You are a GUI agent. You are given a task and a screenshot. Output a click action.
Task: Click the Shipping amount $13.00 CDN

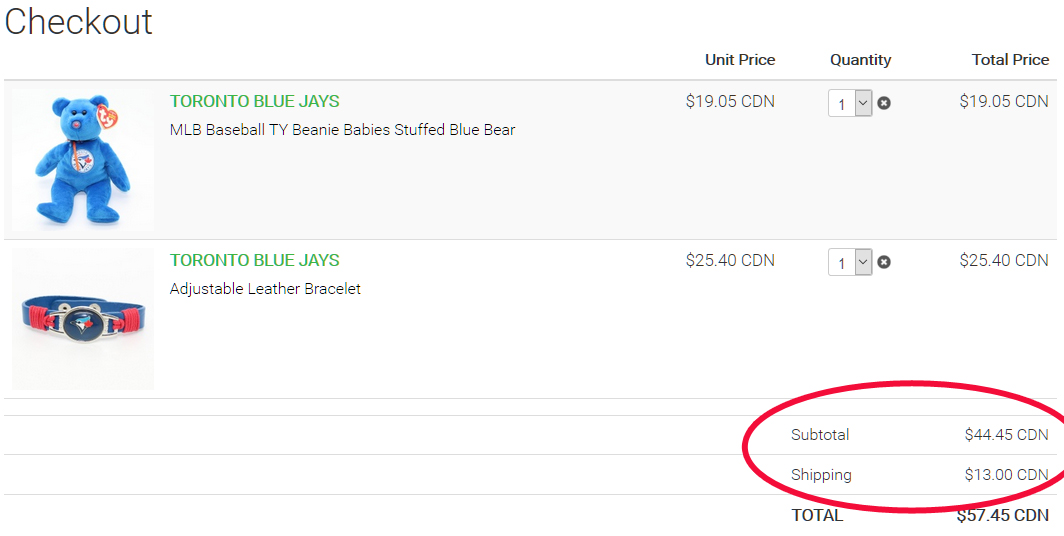[1006, 475]
